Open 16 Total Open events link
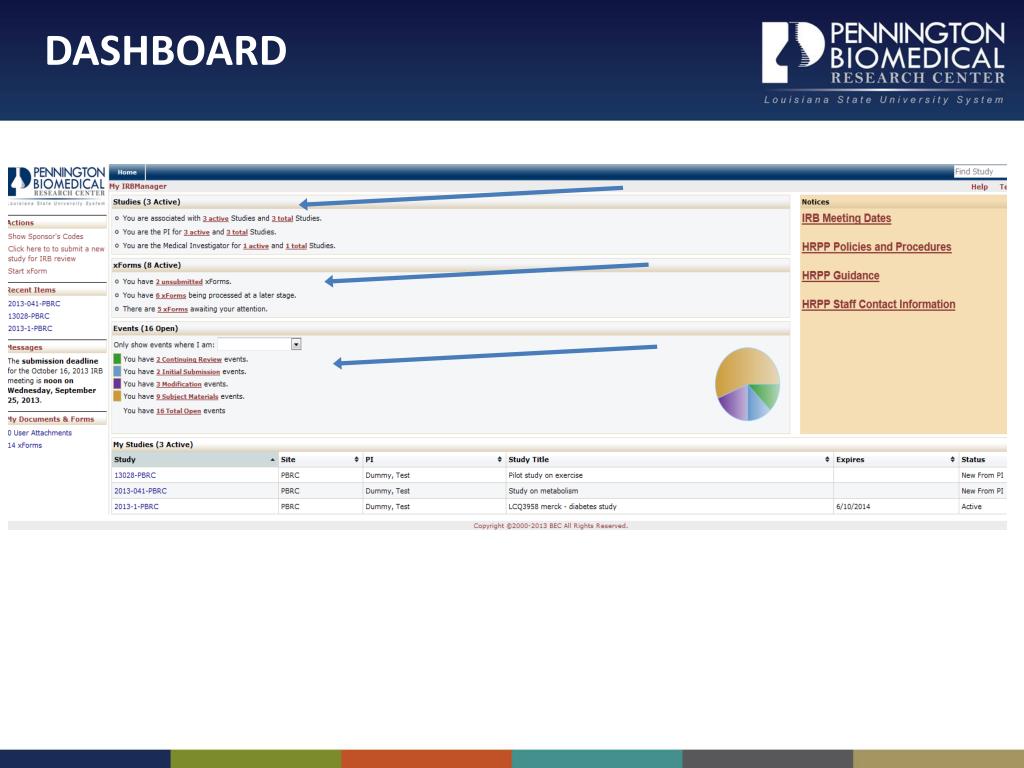1024x768 pixels. pyautogui.click(x=179, y=411)
